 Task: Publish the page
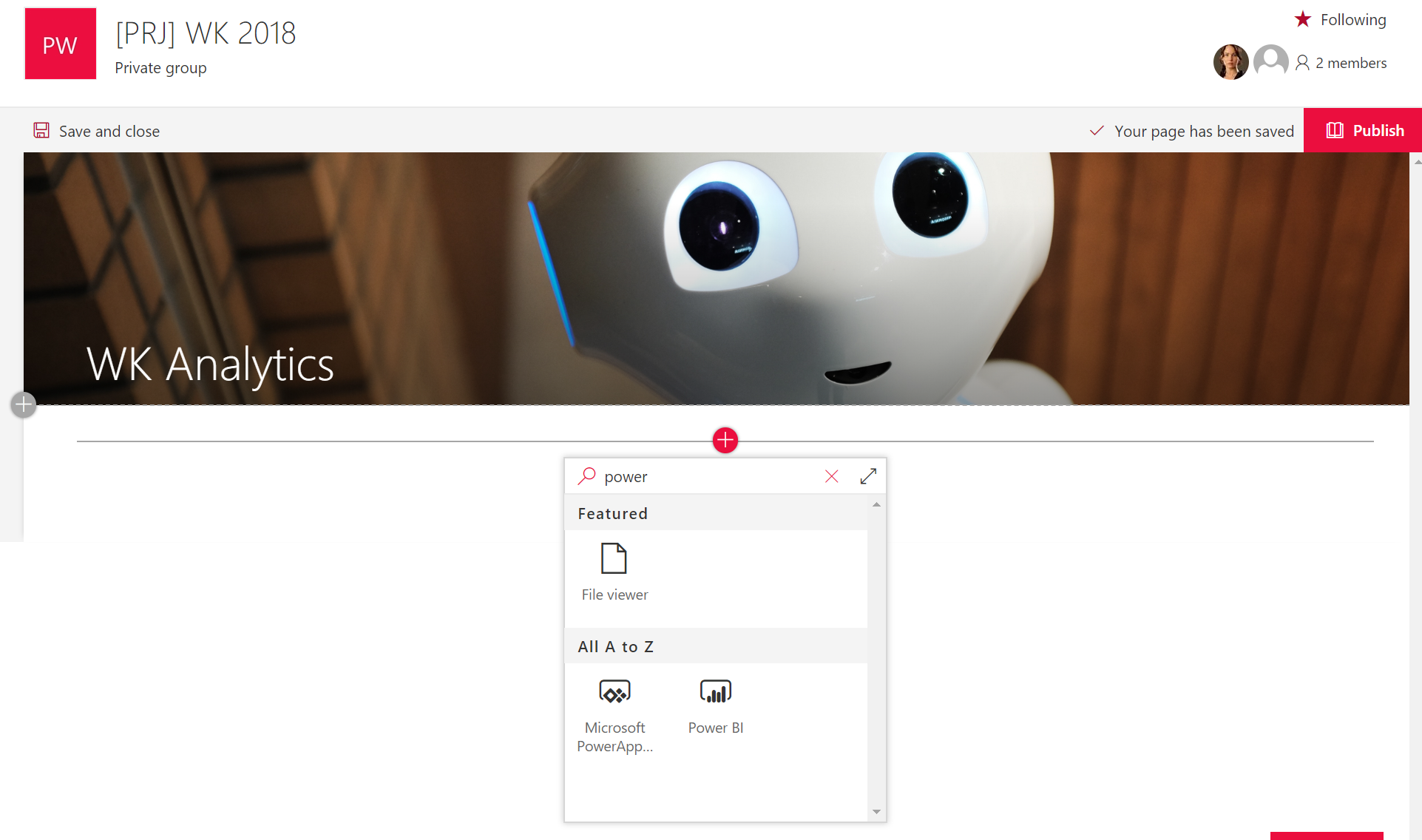[x=1363, y=130]
